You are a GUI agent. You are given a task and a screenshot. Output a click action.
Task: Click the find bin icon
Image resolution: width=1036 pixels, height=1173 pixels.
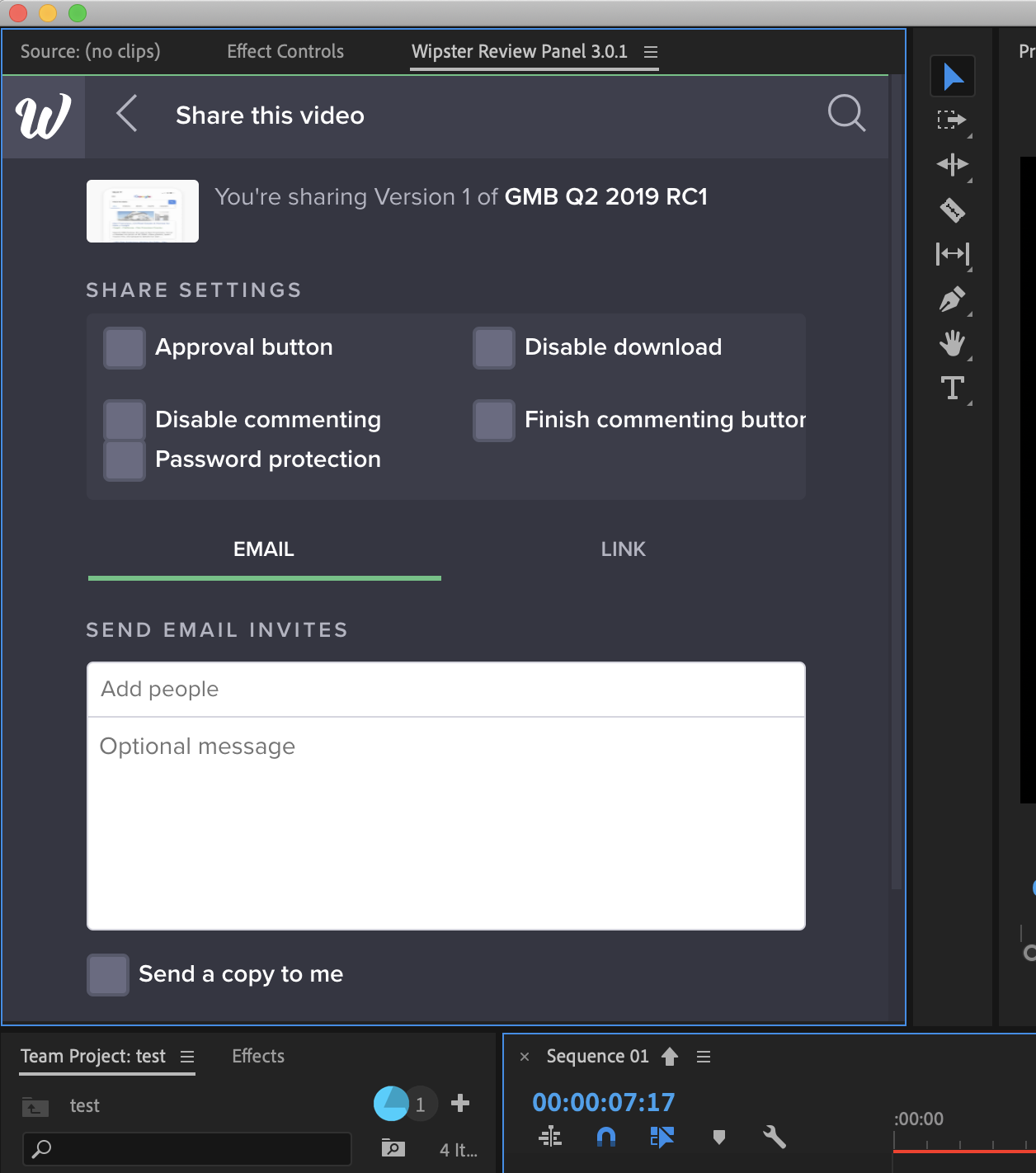click(393, 1147)
